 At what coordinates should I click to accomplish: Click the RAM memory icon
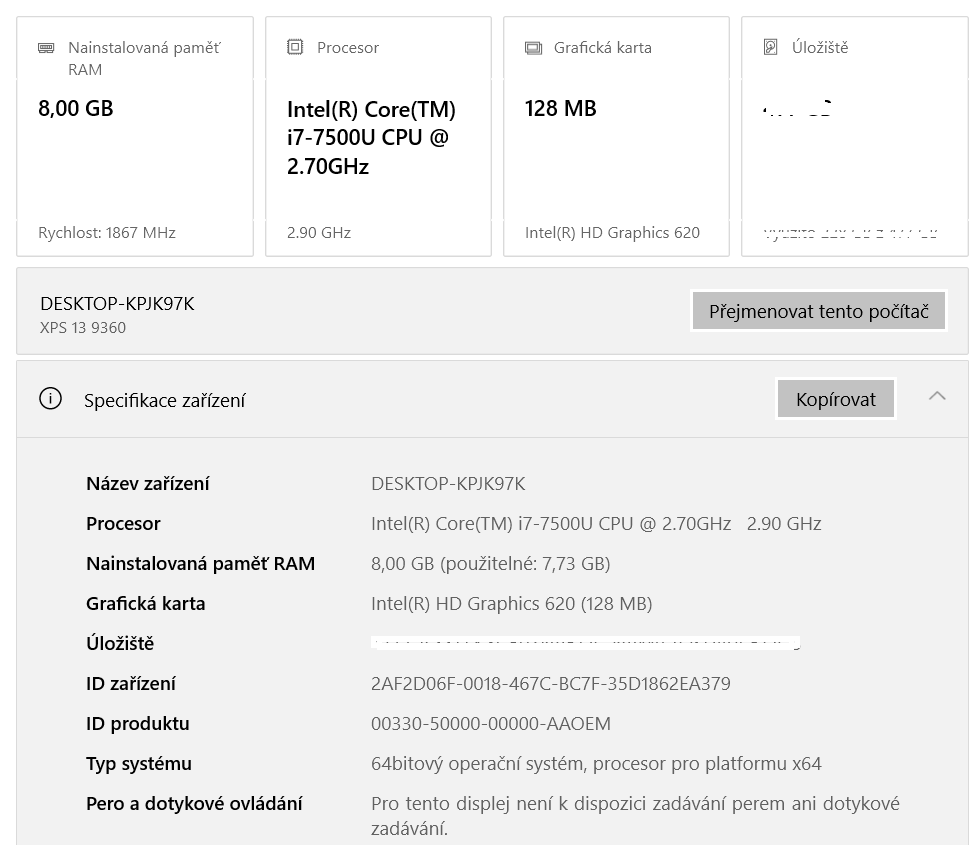46,48
